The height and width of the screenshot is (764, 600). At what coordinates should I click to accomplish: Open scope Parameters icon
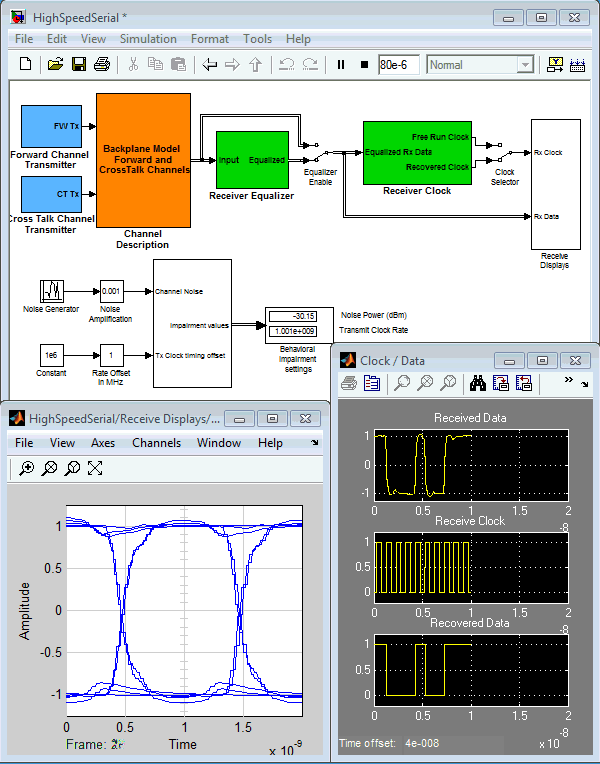(372, 382)
